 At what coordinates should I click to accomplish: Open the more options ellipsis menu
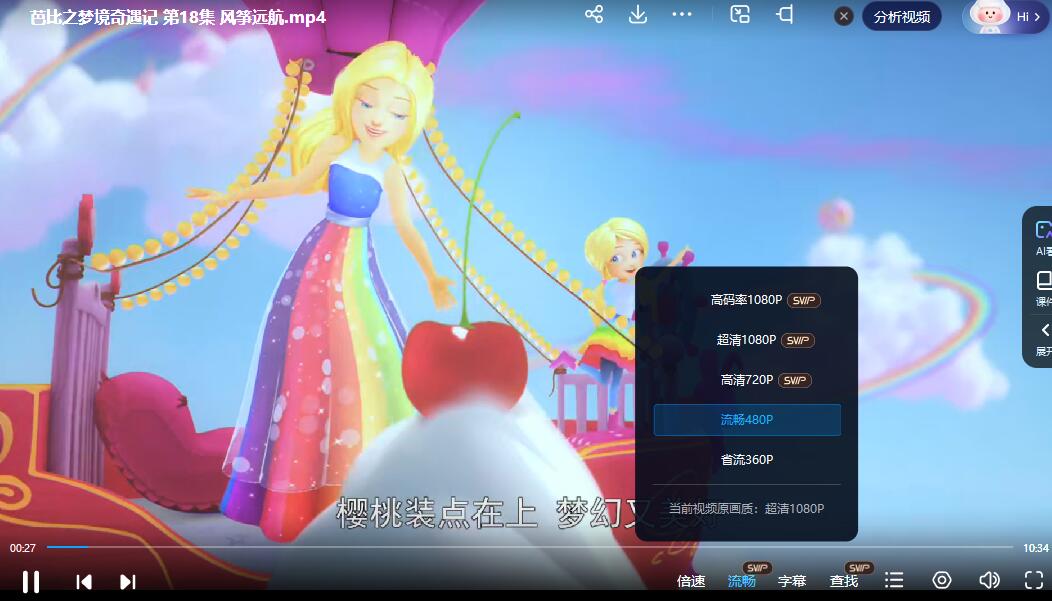[682, 14]
